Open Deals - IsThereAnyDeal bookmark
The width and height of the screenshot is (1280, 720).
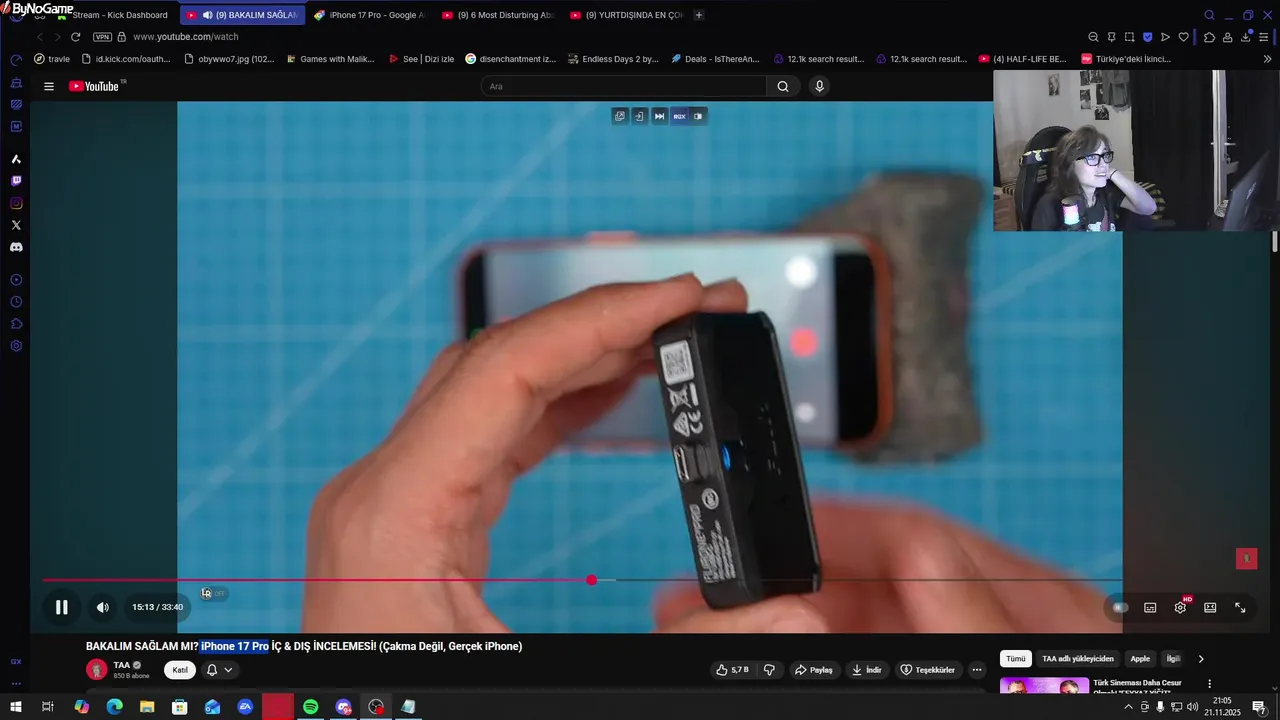714,59
